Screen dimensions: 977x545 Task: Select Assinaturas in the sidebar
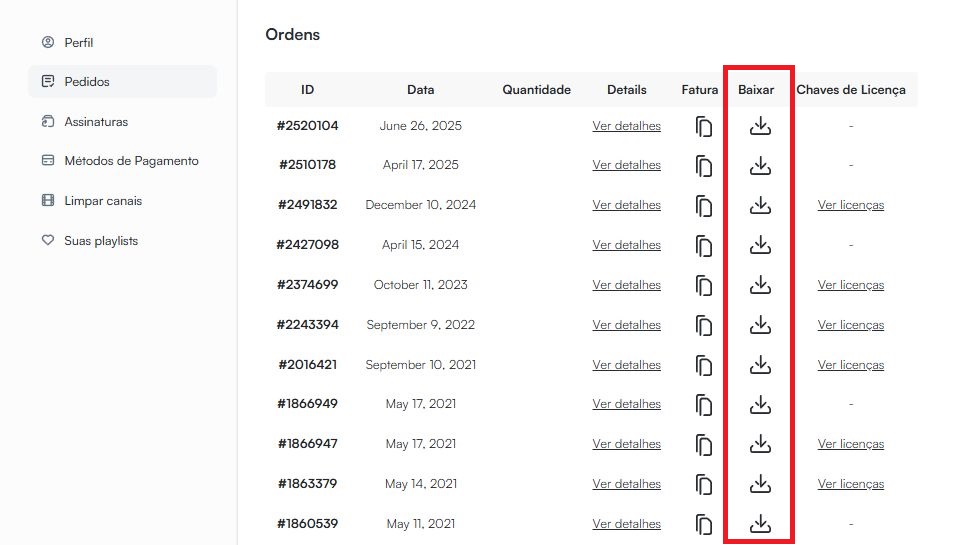pyautogui.click(x=95, y=122)
